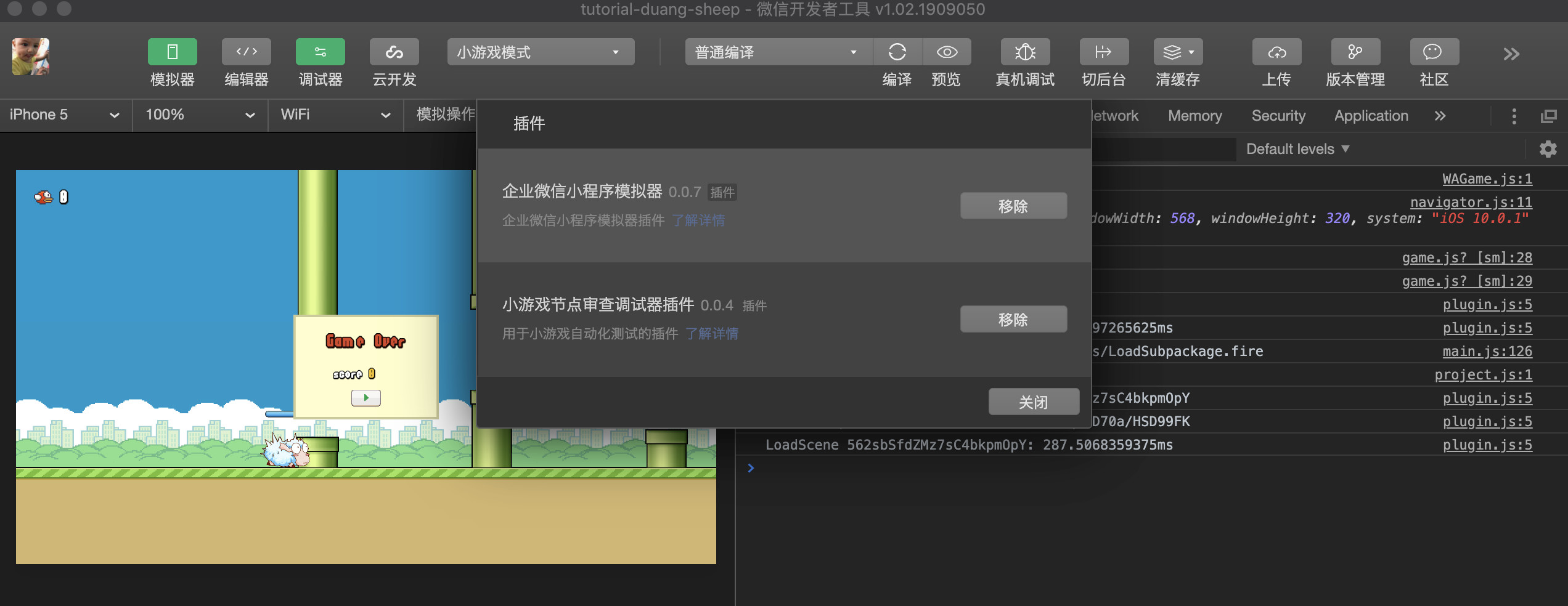This screenshot has height=606, width=1568.
Task: Remove the 企业微信小程序模拟器 plugin
Action: 1013,206
